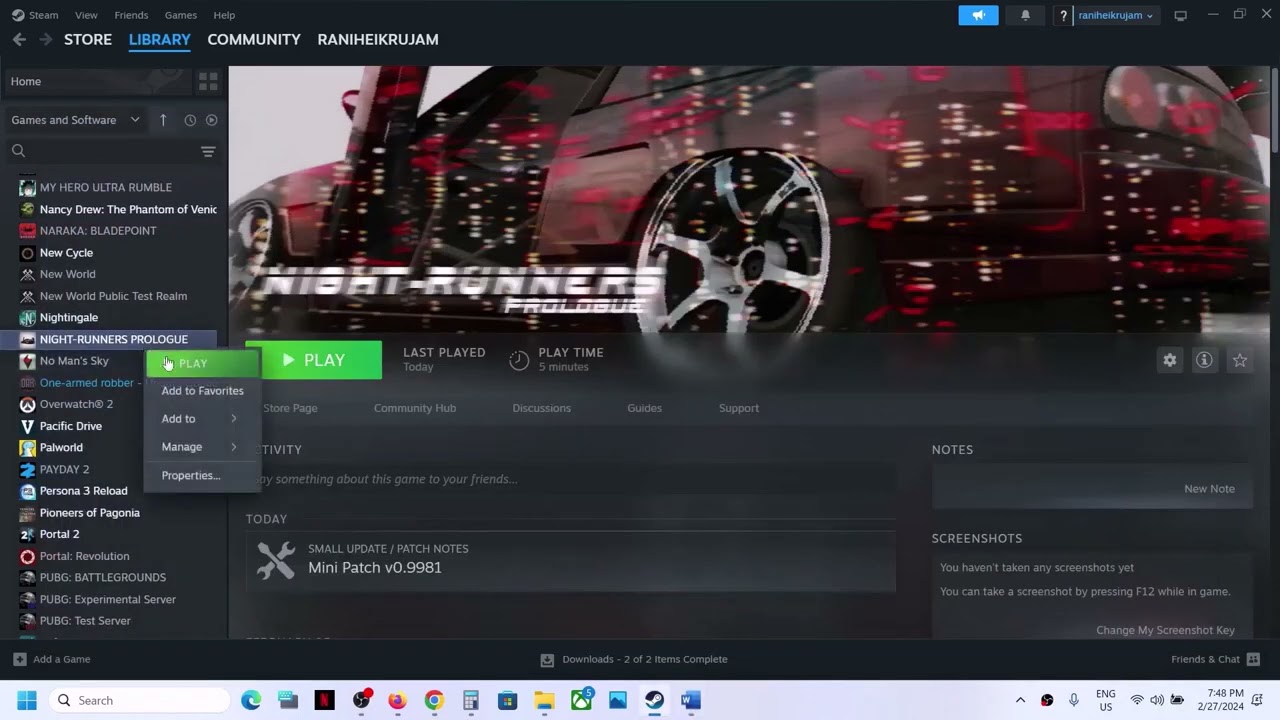
Task: Open Friends & Chat icon
Action: tap(1253, 659)
